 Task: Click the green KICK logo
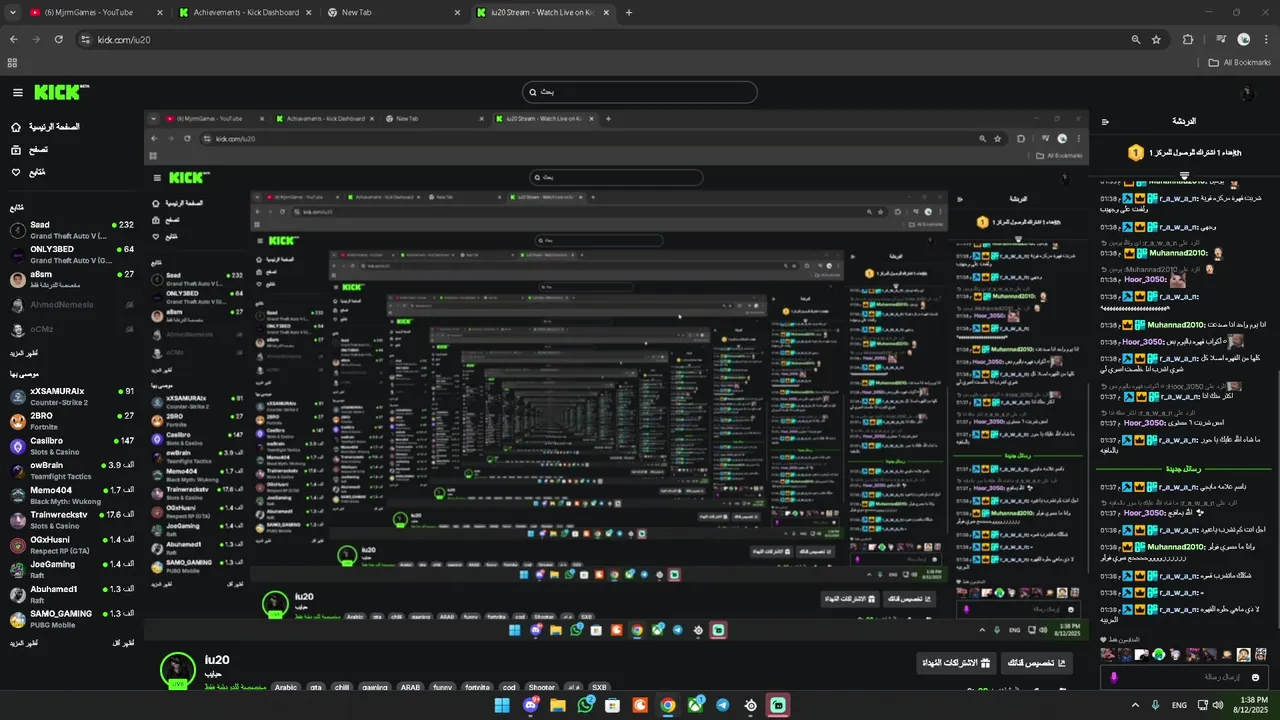[x=60, y=92]
